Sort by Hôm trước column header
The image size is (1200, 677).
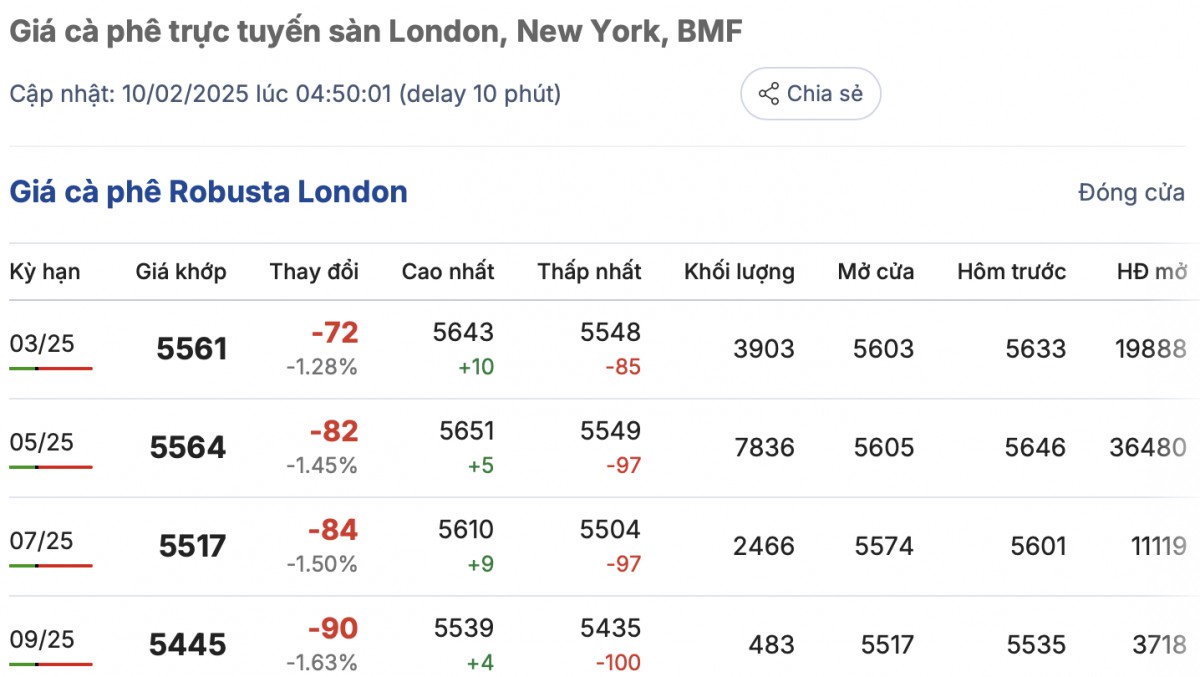1011,271
